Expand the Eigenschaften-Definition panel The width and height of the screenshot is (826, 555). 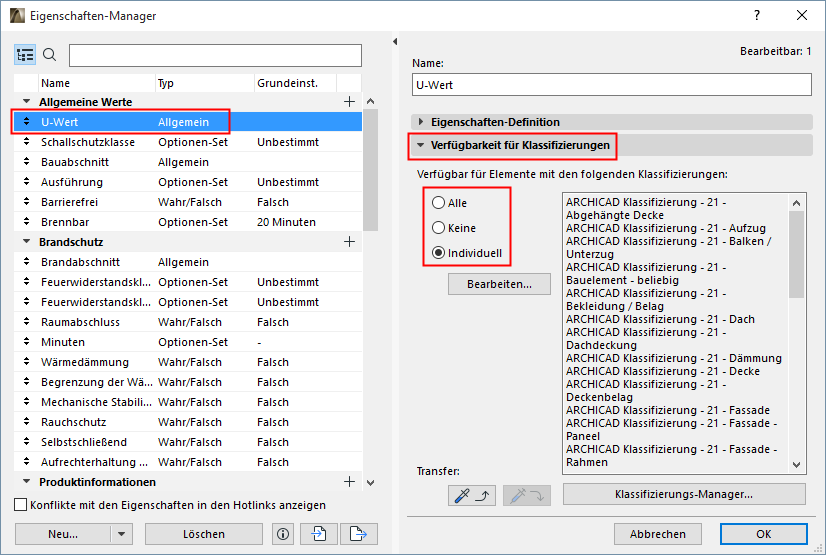[421, 122]
